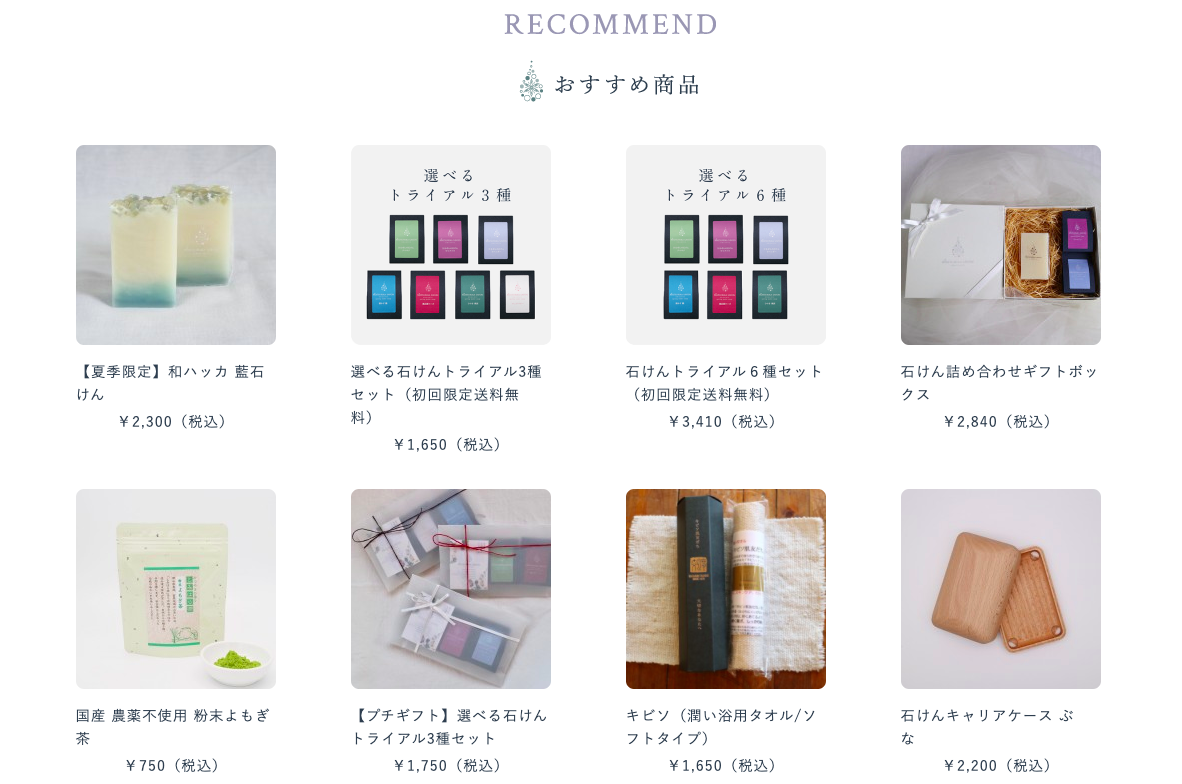1182x784 pixels.
Task: Click the RECOMMEND section heading
Action: point(611,24)
